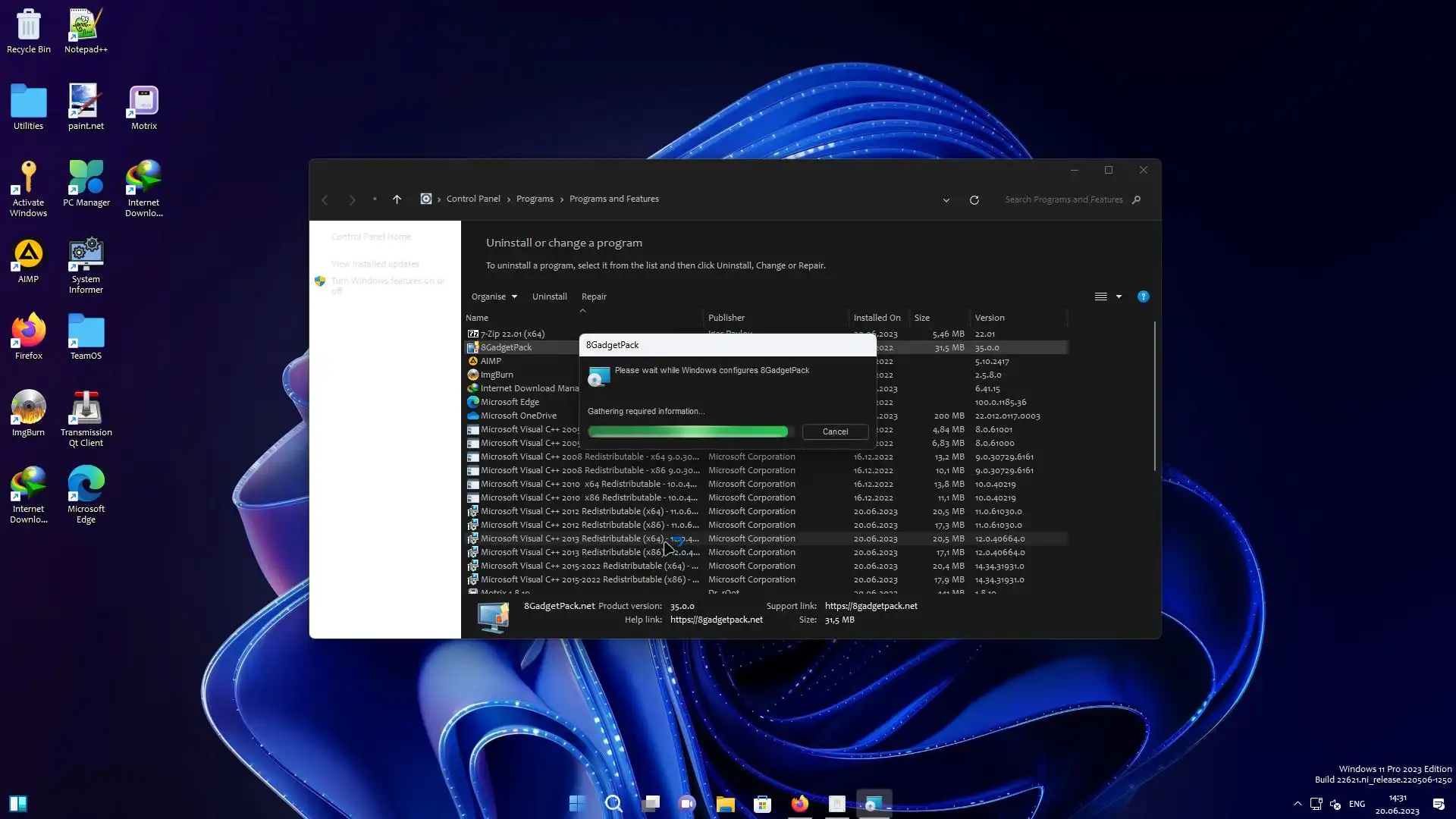Viewport: 1456px width, 819px height.
Task: Click the green configuration progress bar
Action: click(x=688, y=431)
